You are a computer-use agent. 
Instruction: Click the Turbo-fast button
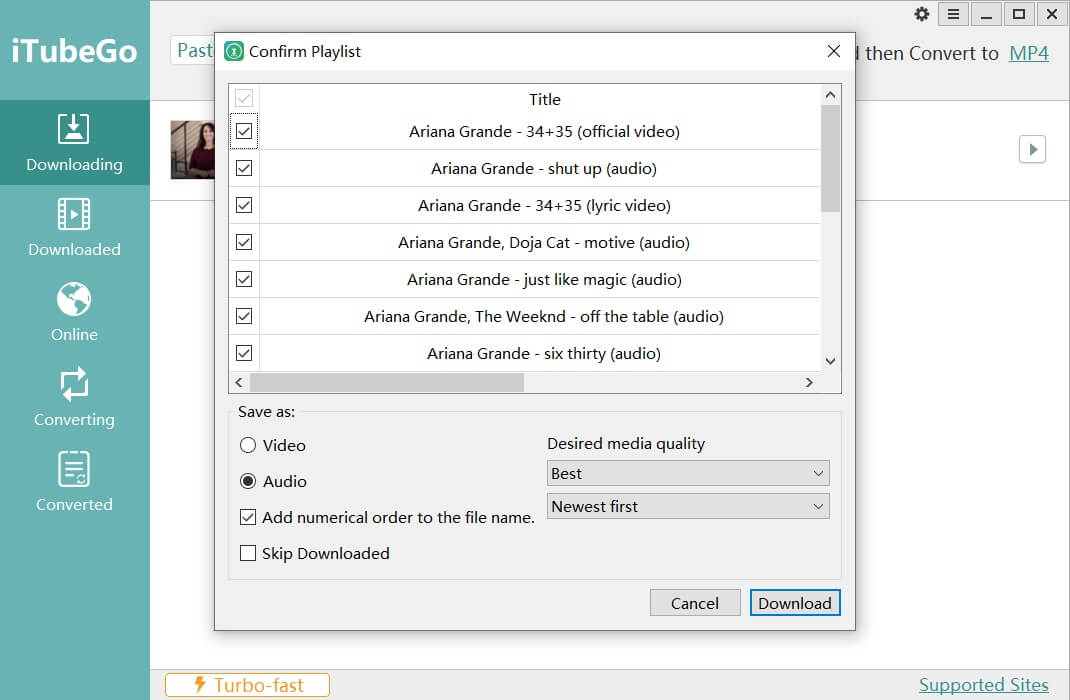point(247,685)
